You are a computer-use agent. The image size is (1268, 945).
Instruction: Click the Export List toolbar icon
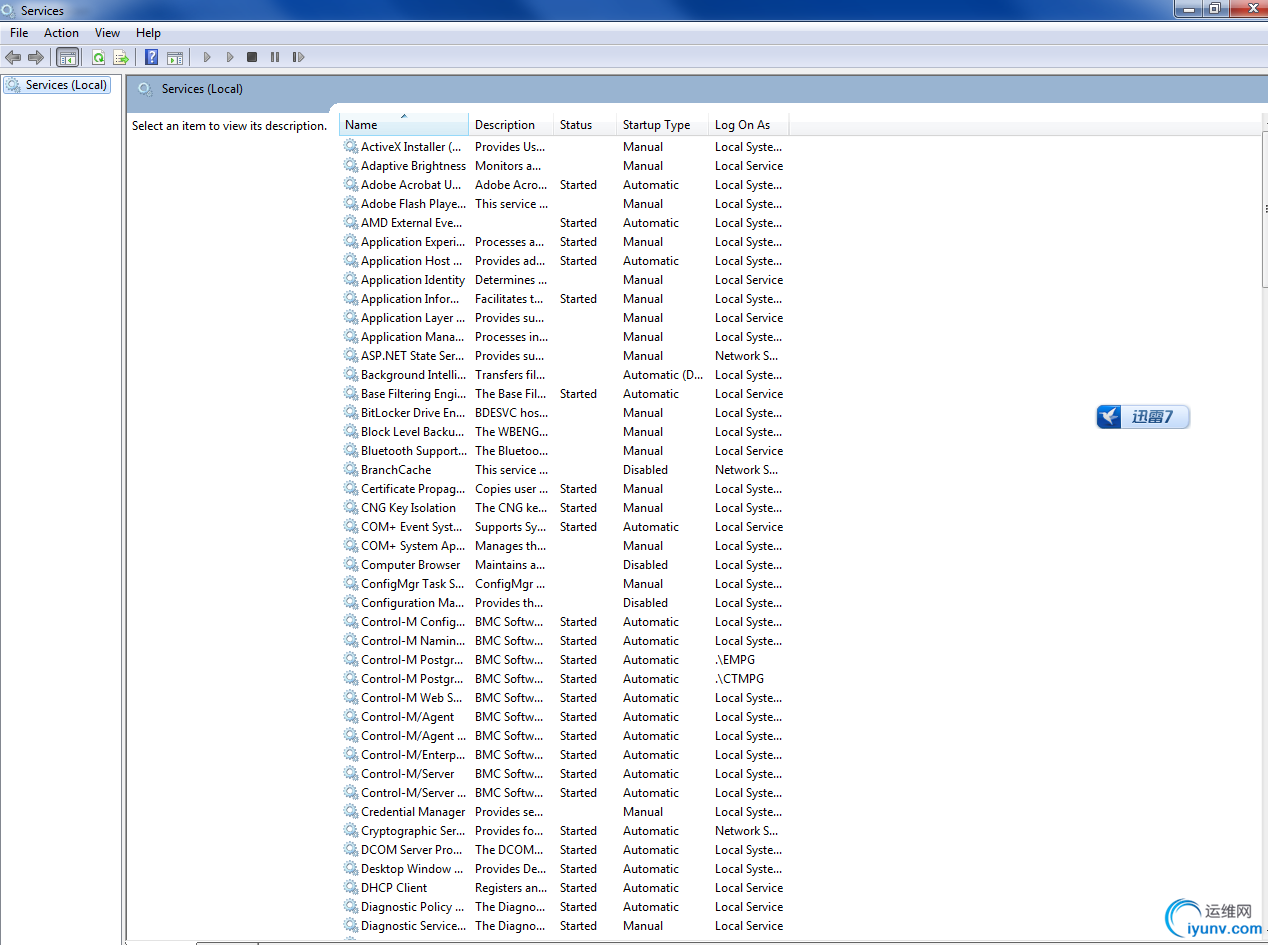121,57
